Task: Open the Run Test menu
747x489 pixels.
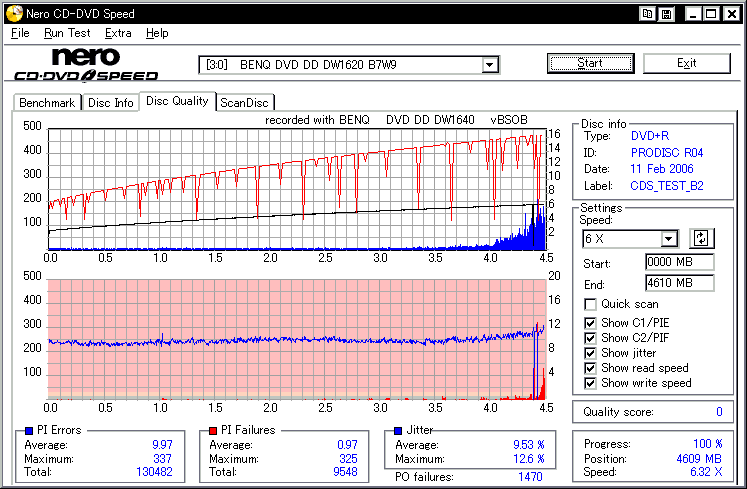Action: (67, 33)
